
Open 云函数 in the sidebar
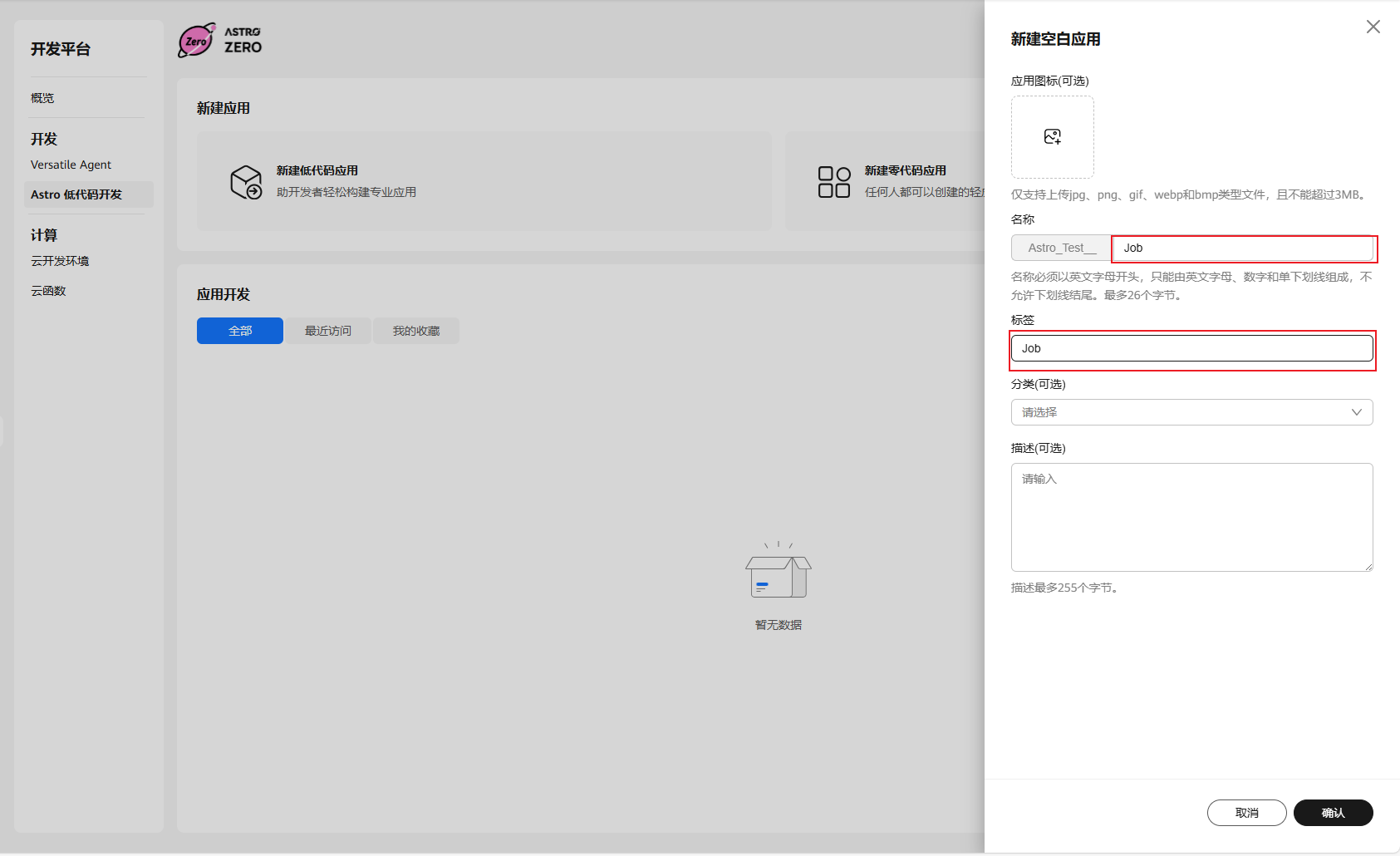(48, 291)
